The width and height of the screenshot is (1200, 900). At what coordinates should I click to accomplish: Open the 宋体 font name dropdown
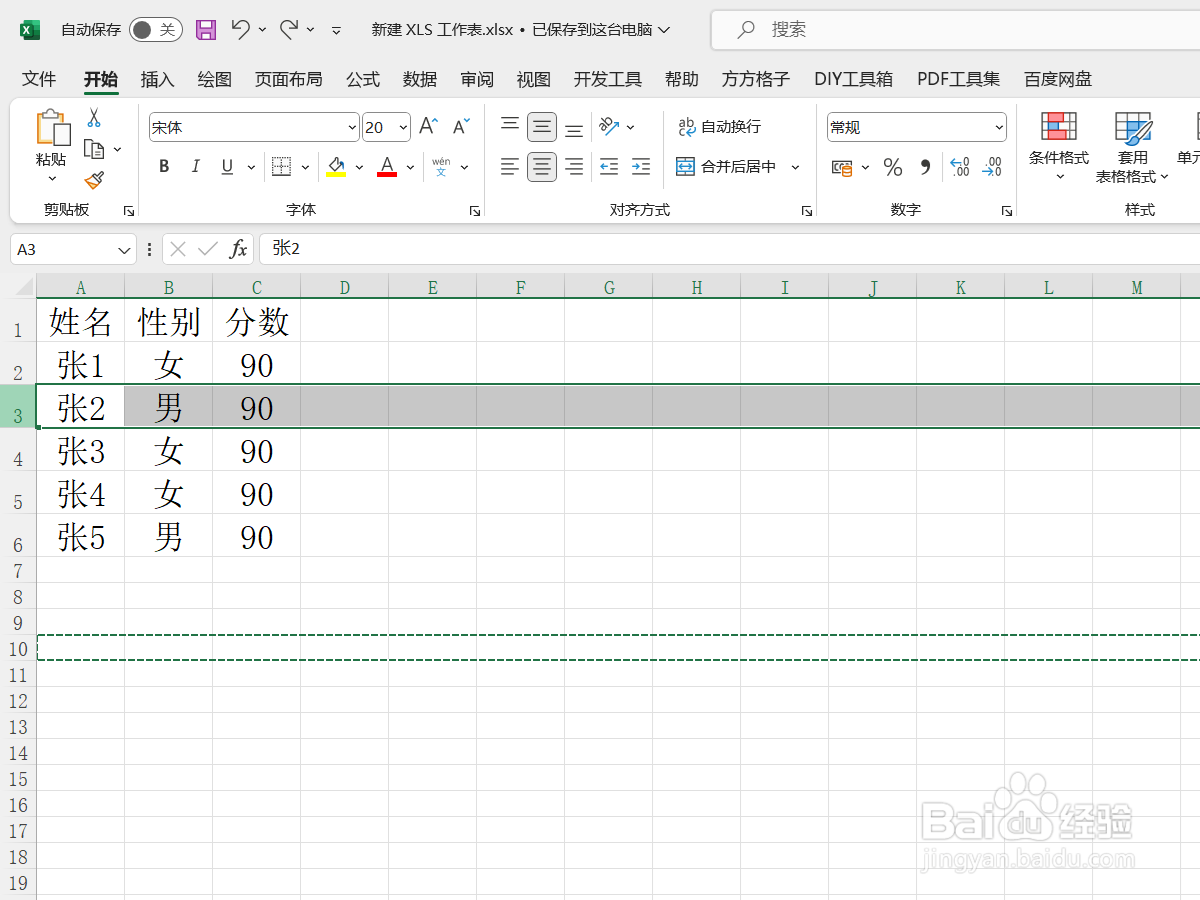[x=350, y=127]
